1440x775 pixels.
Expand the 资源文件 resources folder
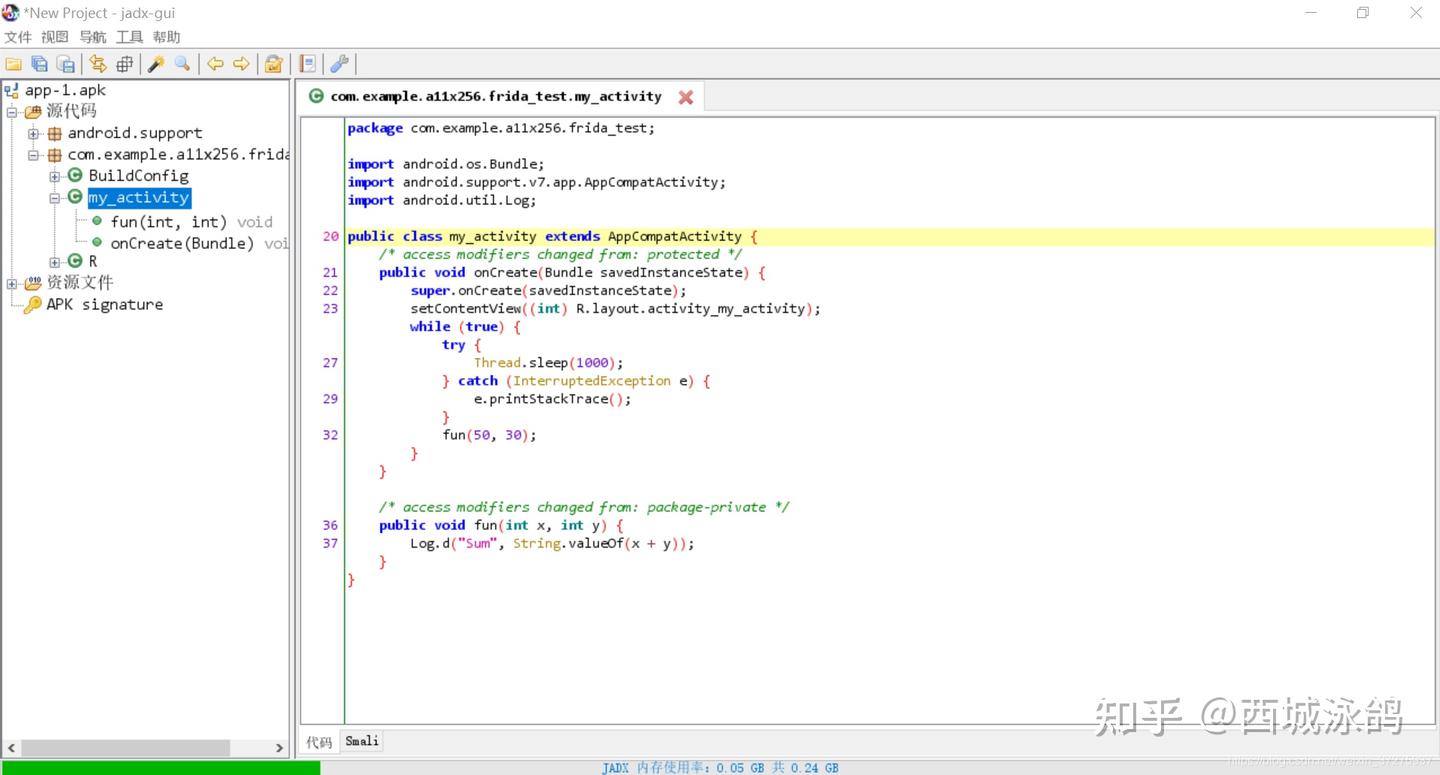click(12, 283)
